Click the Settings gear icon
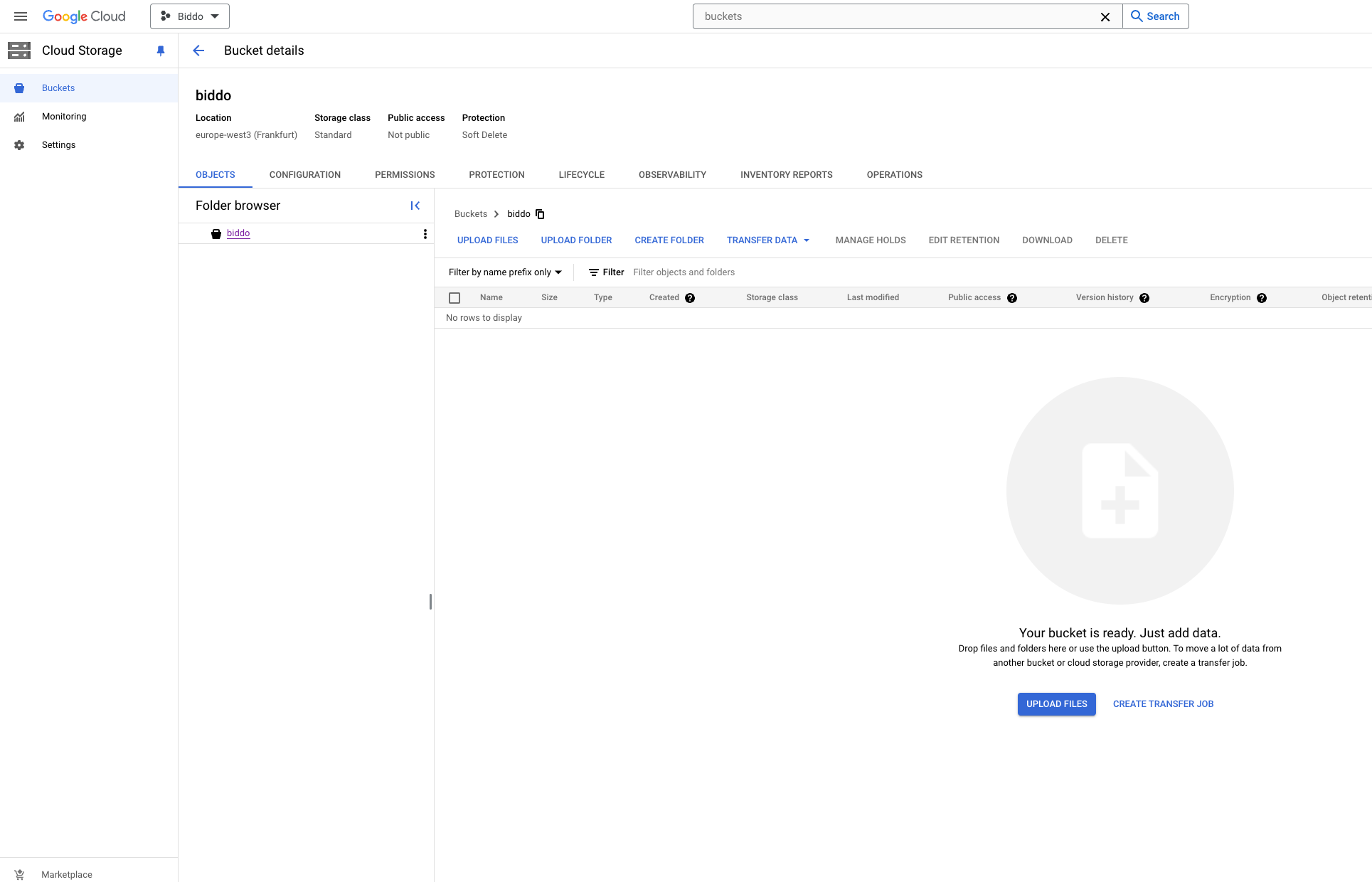This screenshot has height=882, width=1372. click(19, 145)
